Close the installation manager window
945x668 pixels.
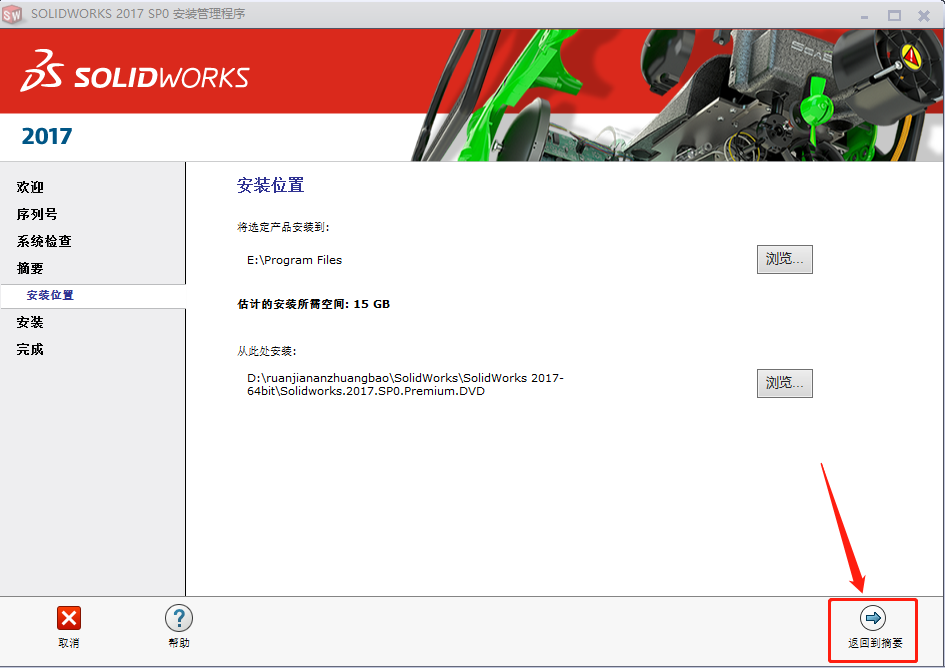924,16
